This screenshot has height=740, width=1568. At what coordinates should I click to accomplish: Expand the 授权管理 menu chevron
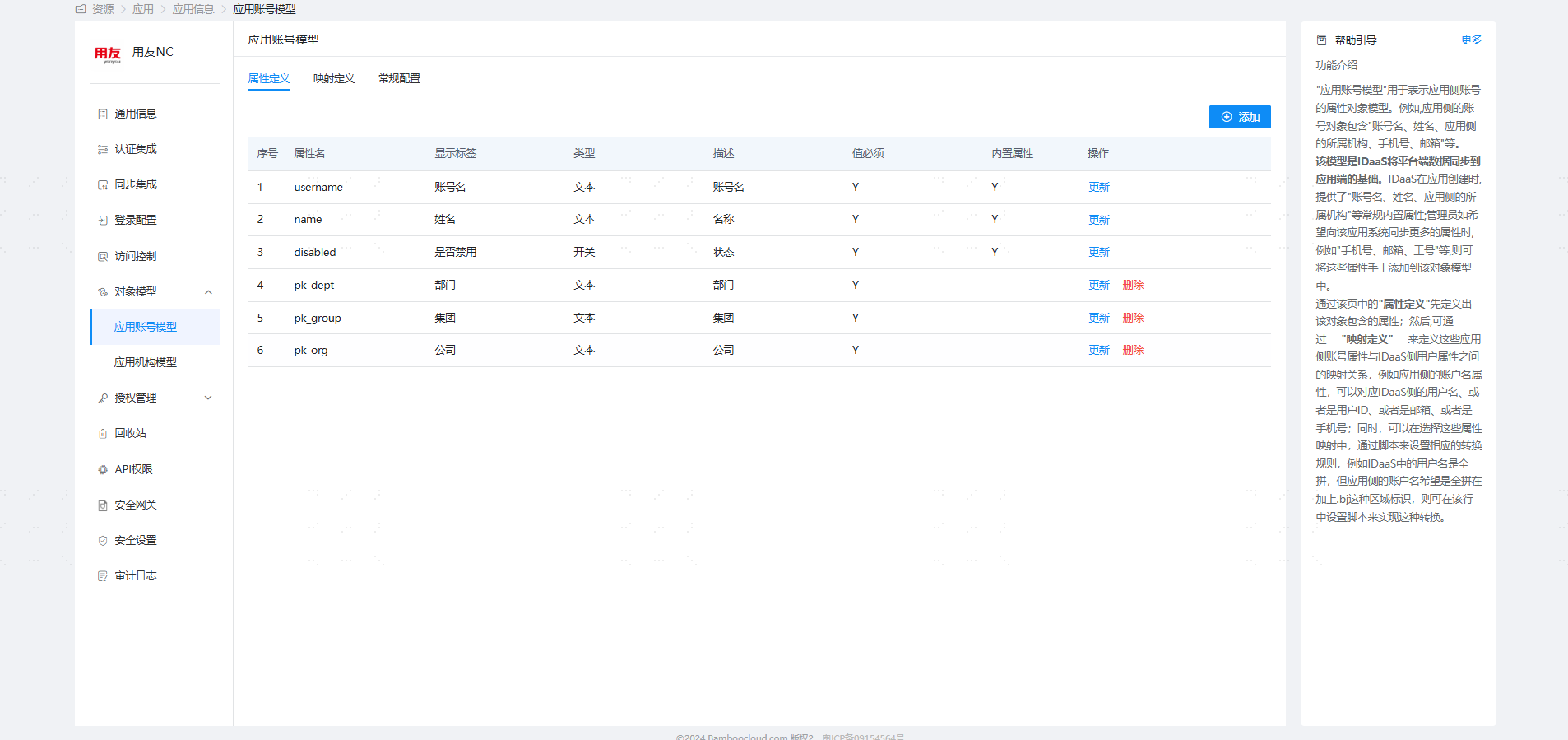pyautogui.click(x=208, y=398)
